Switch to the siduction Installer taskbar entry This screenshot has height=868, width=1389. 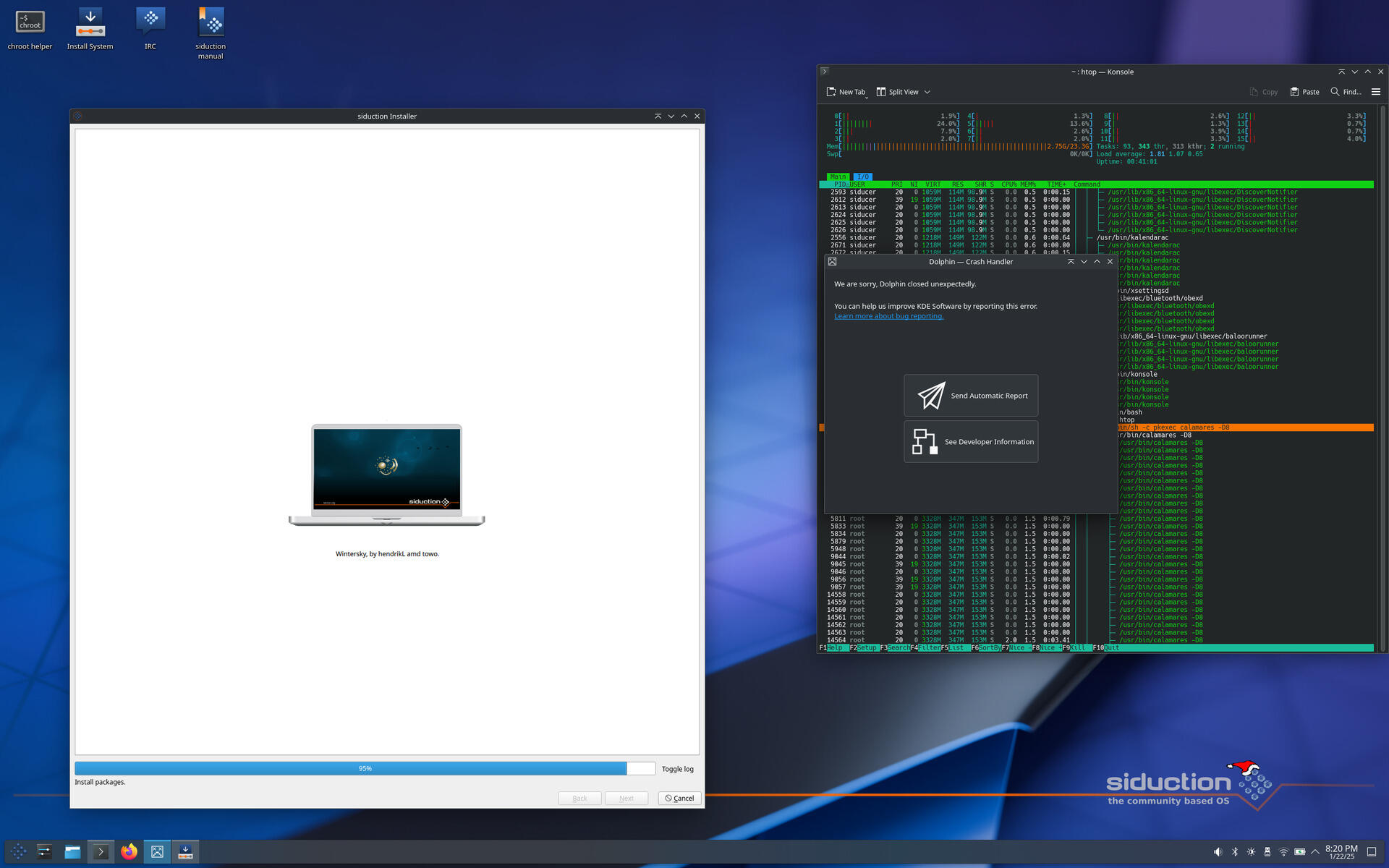(x=185, y=851)
